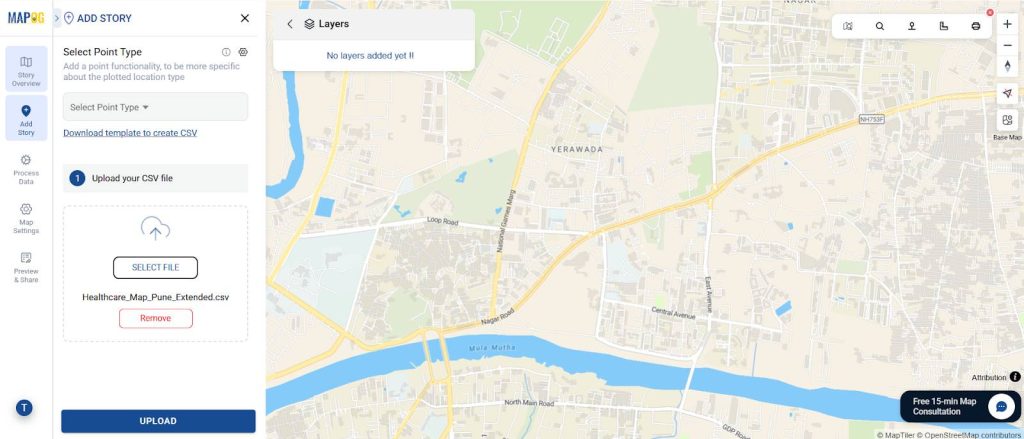Select the location pin tool in the map toolbar
This screenshot has width=1024, height=439.
(912, 26)
